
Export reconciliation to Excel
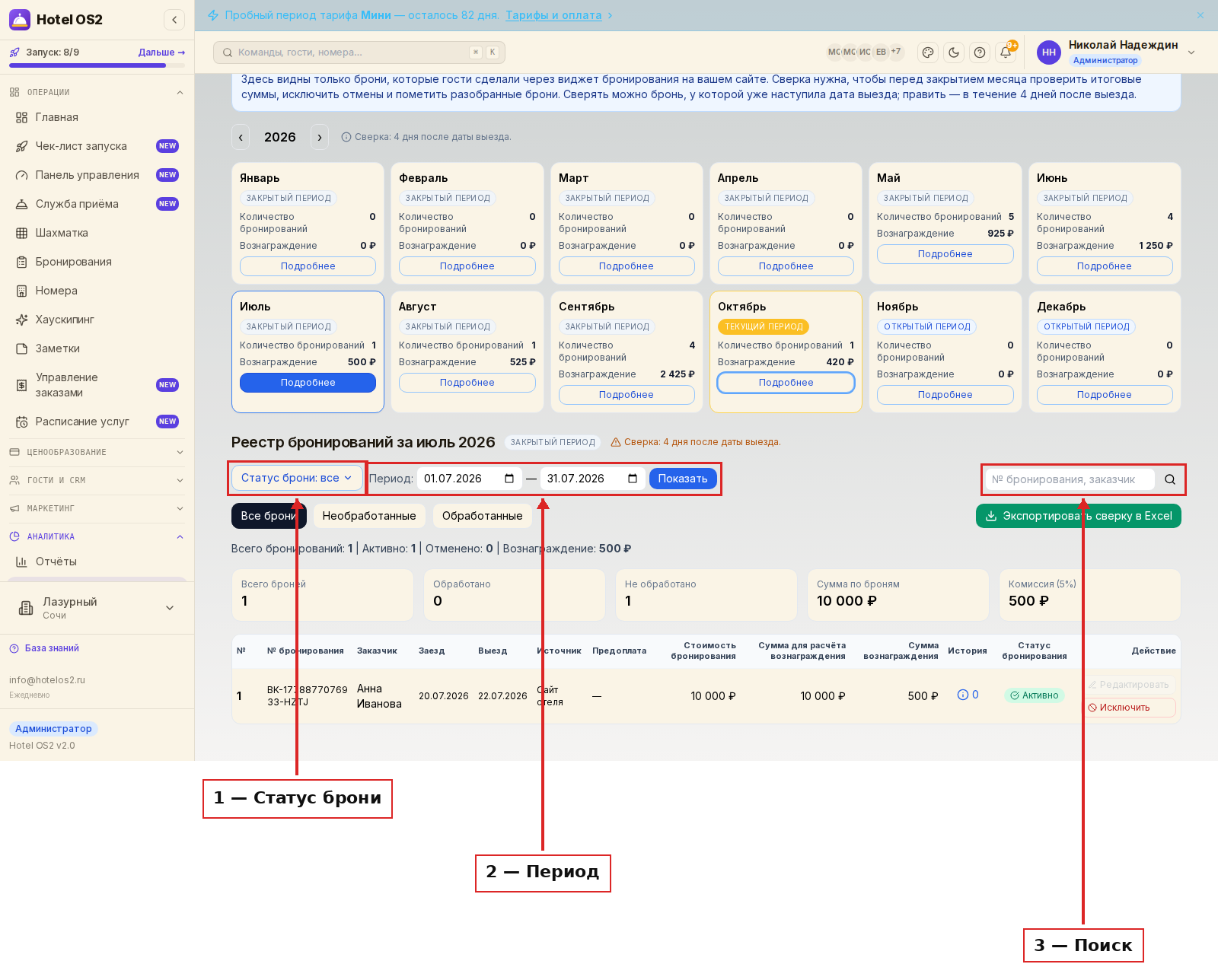1078,516
